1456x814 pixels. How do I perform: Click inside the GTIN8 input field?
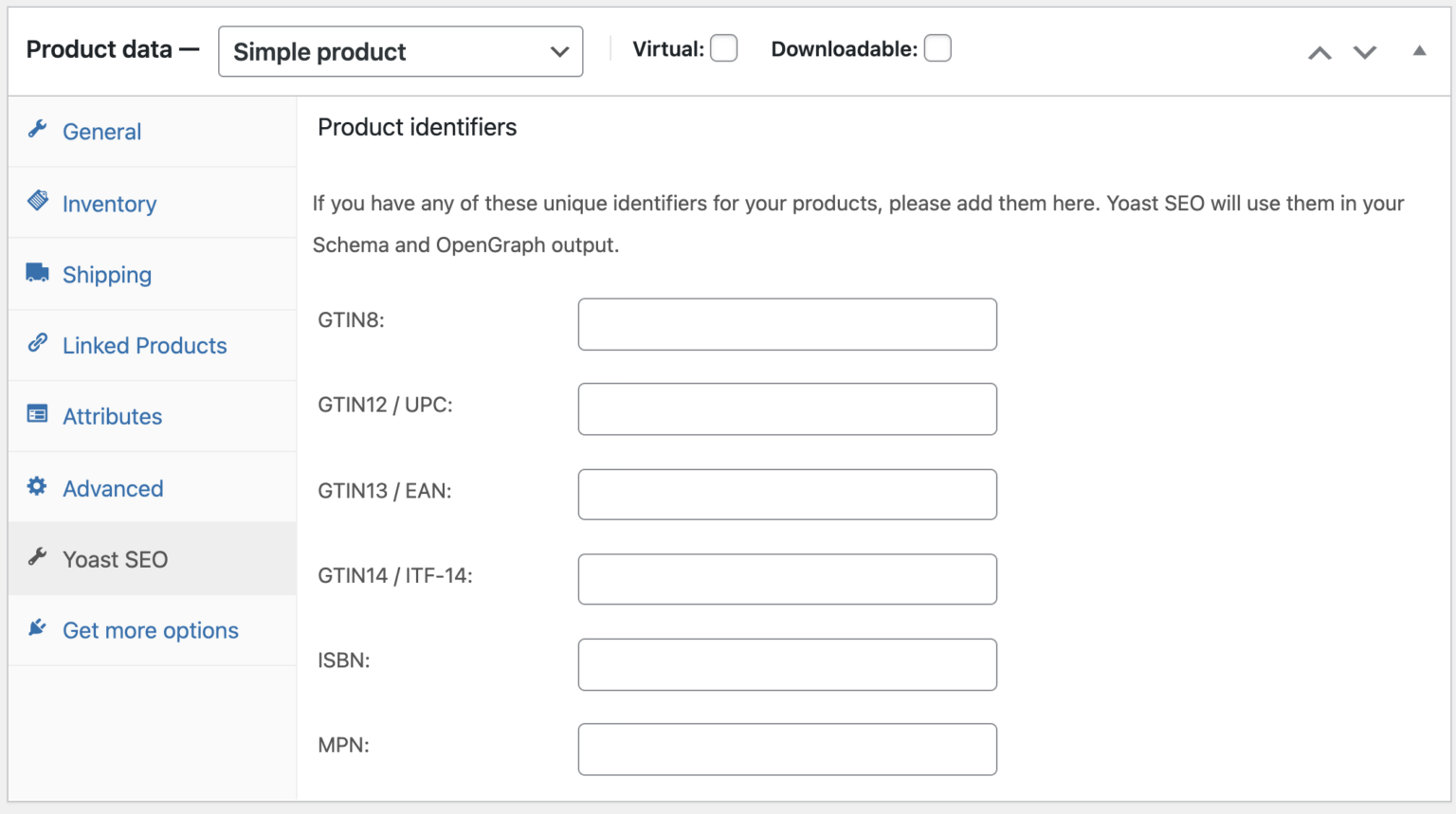click(x=787, y=323)
